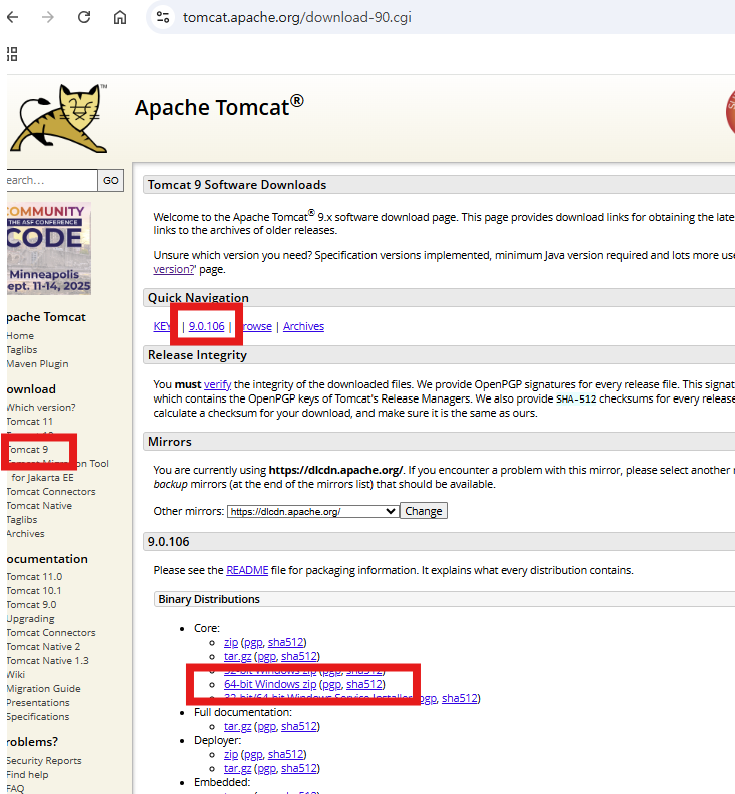
Task: Reload the Tomcat download page
Action: click(84, 17)
